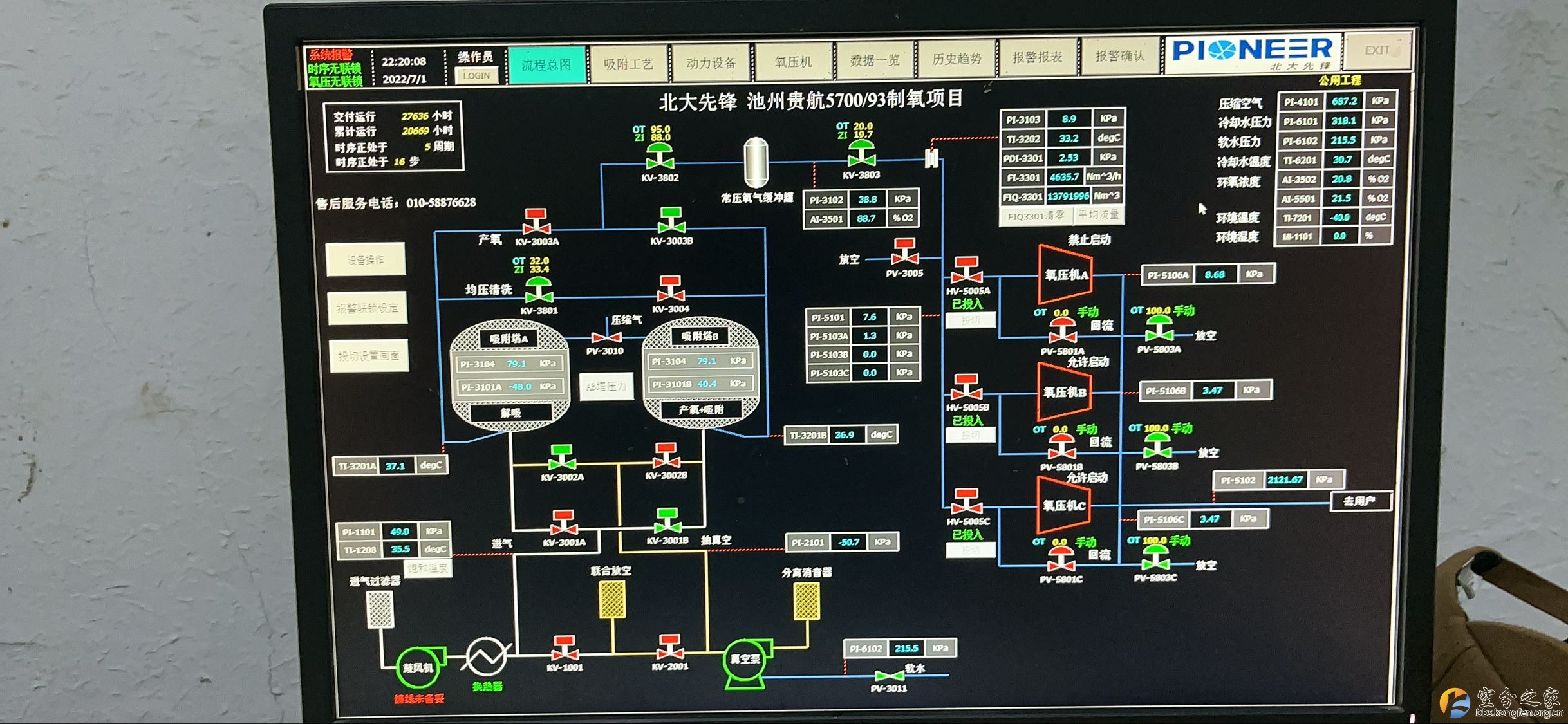The width and height of the screenshot is (1568, 724).
Task: Select red valve KV-3003A
Action: click(x=536, y=222)
